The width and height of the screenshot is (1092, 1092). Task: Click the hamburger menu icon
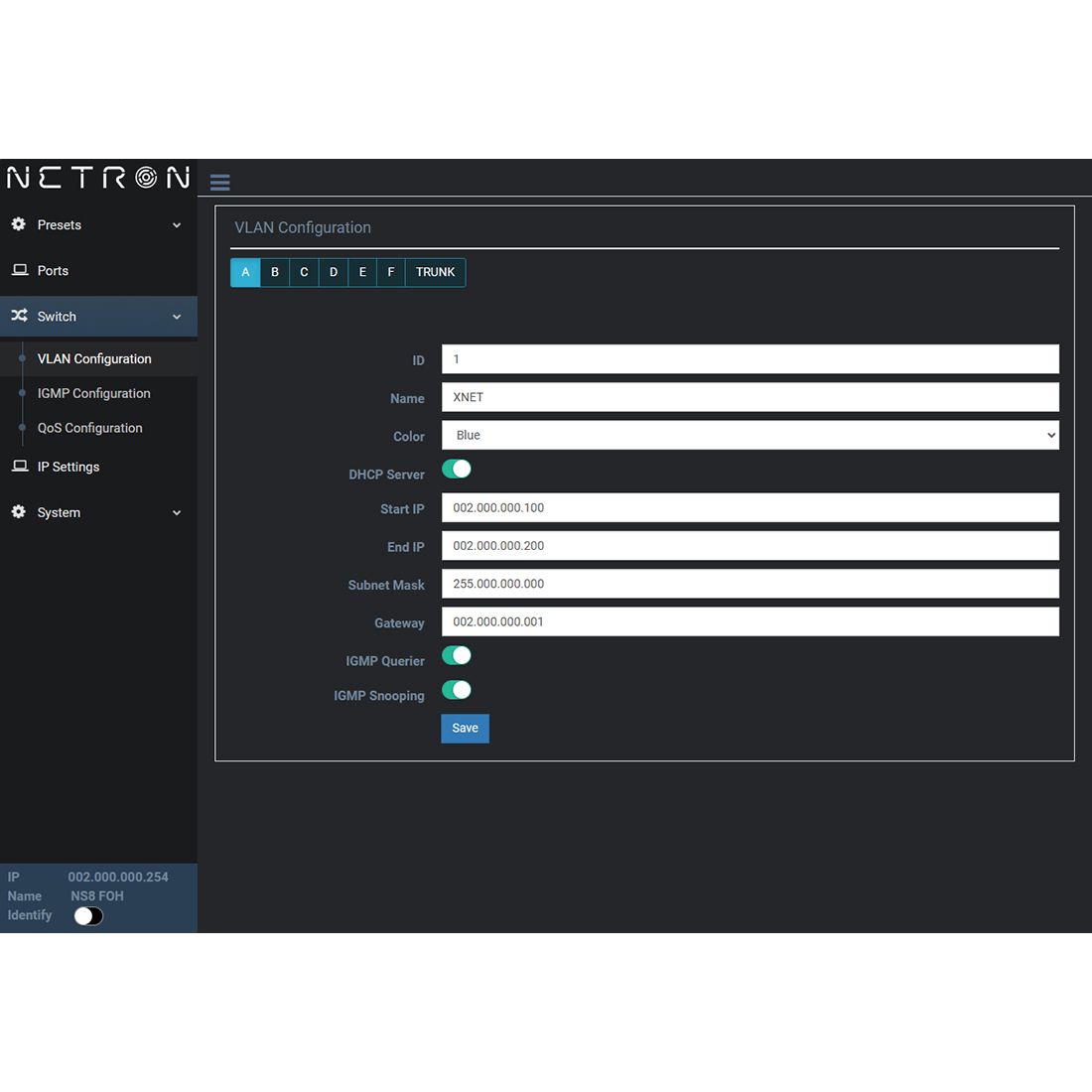tap(220, 182)
